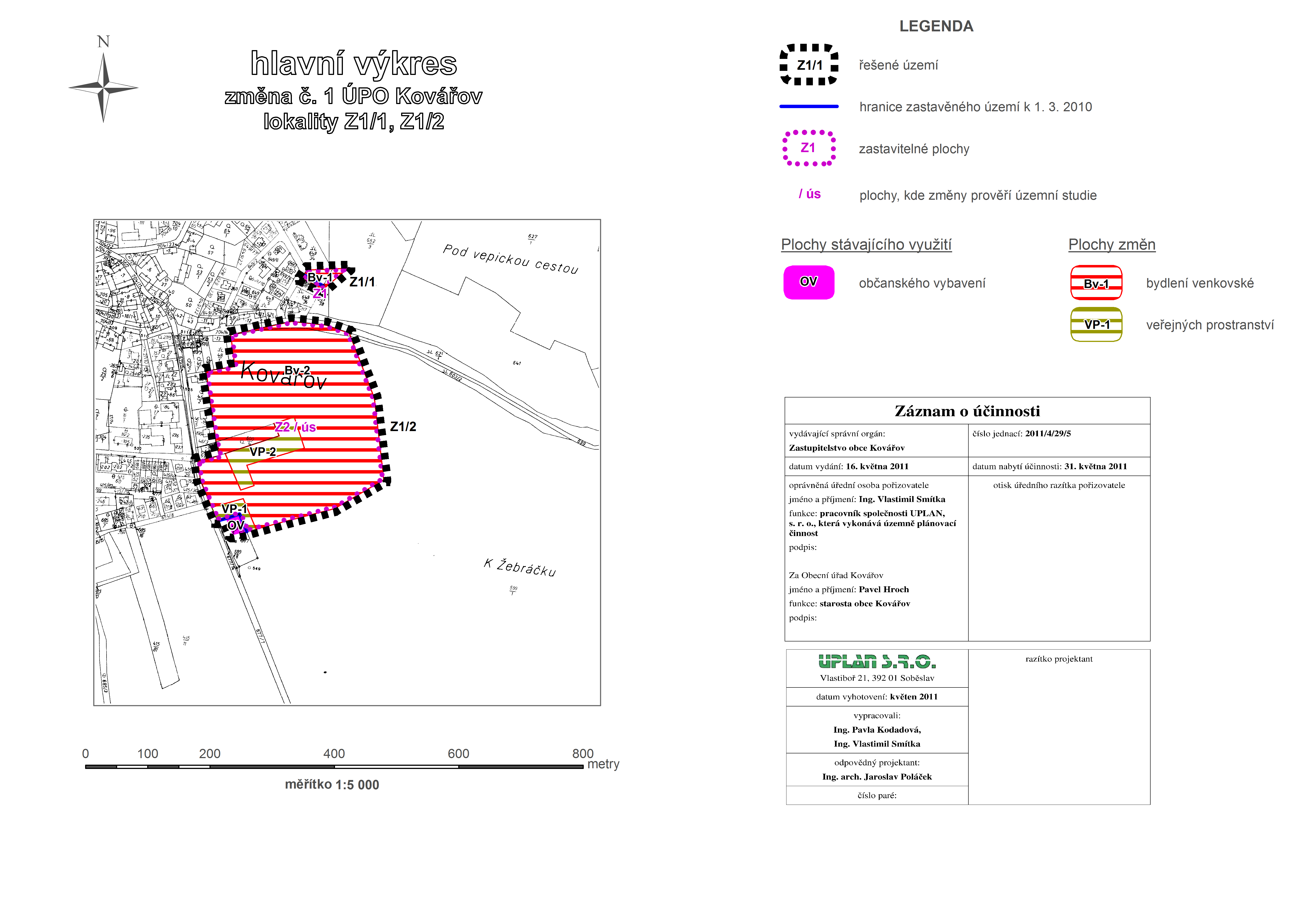Click the green UPLAN S.R.O. logo
Screen dimensions: 1307x924
click(x=877, y=662)
